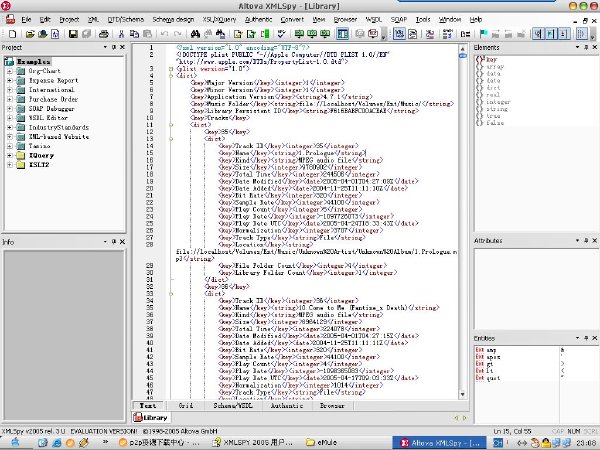The image size is (600, 450).
Task: Expand the SOAP Debugger folder
Action: (10, 108)
